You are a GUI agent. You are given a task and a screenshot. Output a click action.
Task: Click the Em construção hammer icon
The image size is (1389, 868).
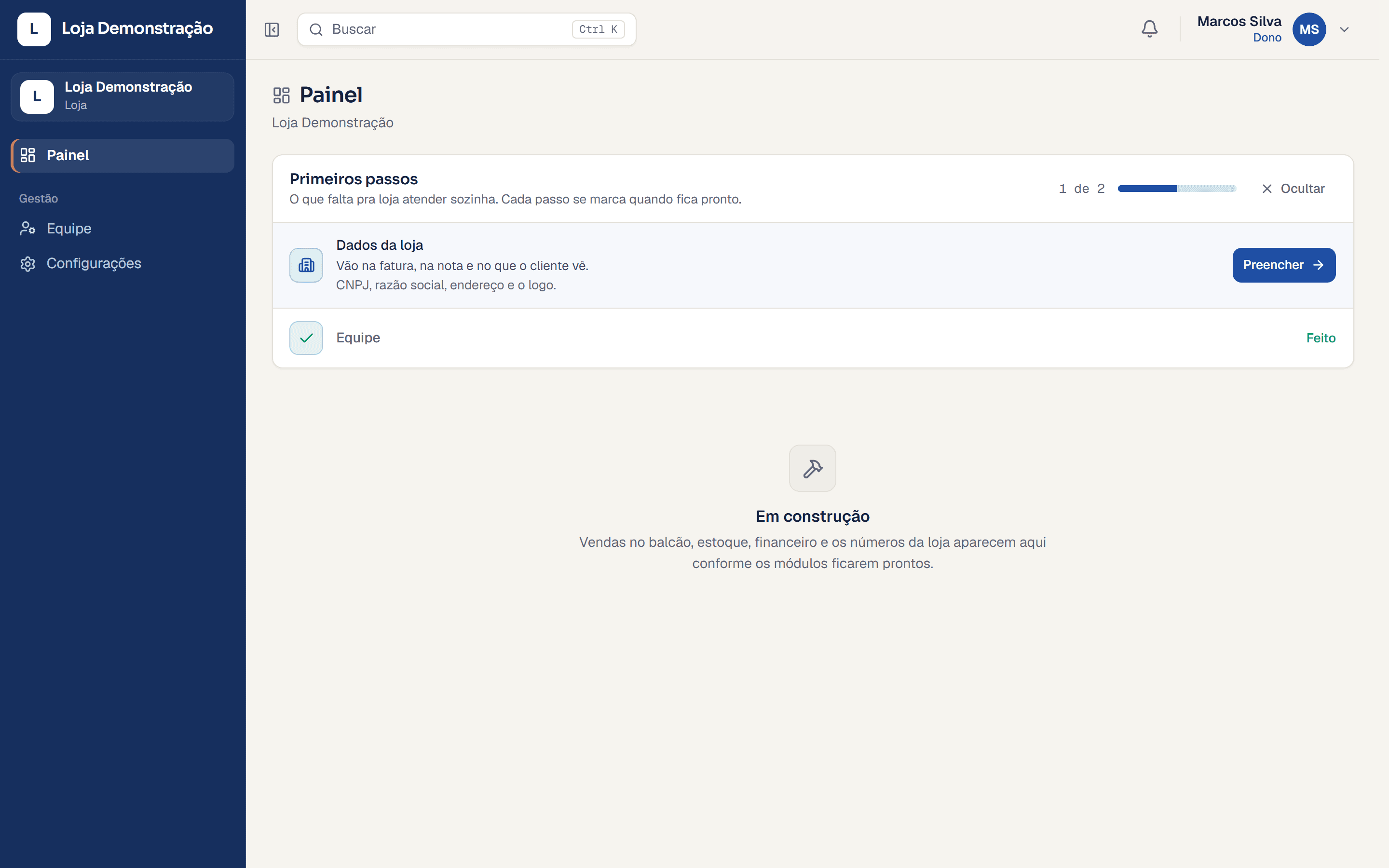click(812, 468)
